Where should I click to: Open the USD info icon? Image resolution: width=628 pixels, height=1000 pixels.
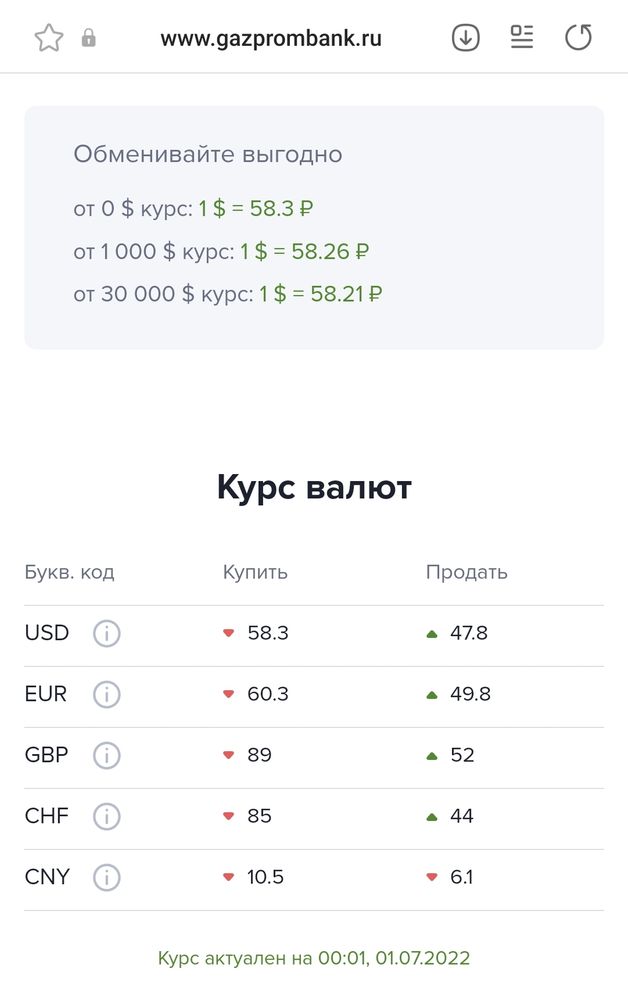pyautogui.click(x=106, y=634)
